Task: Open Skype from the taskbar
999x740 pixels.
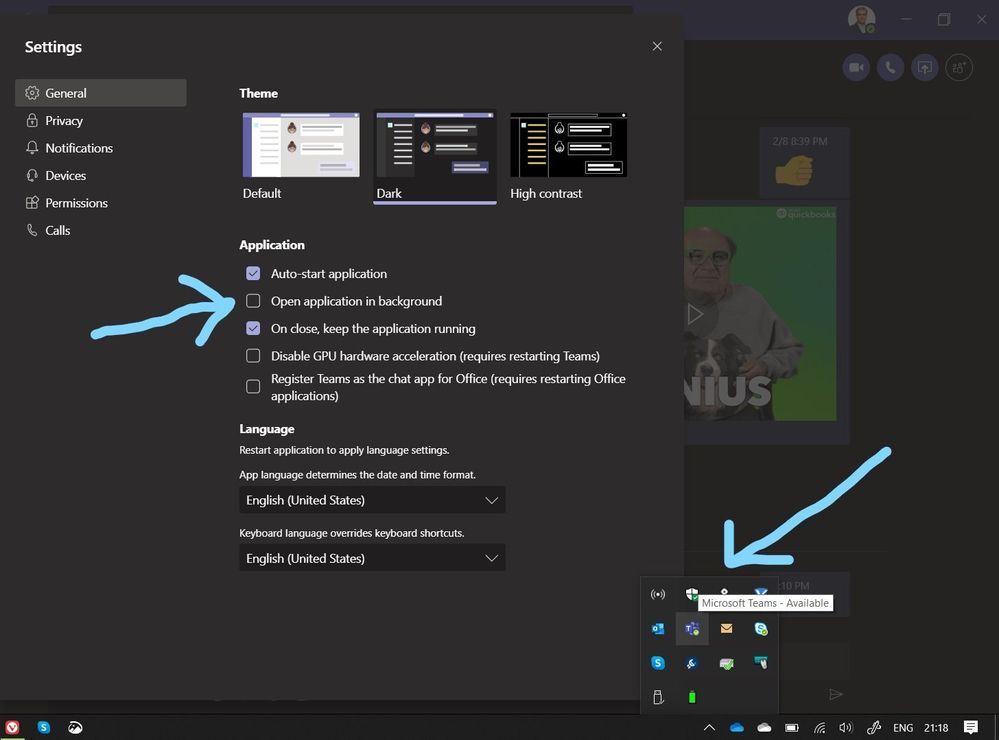Action: click(x=44, y=727)
